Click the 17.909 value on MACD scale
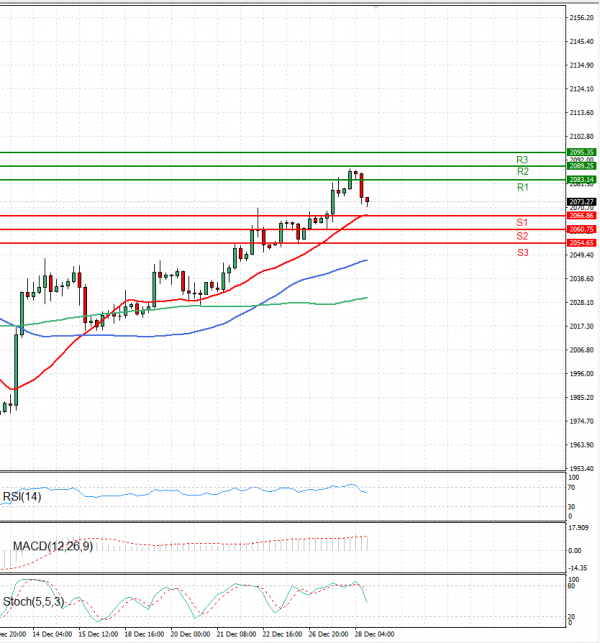 coord(579,528)
